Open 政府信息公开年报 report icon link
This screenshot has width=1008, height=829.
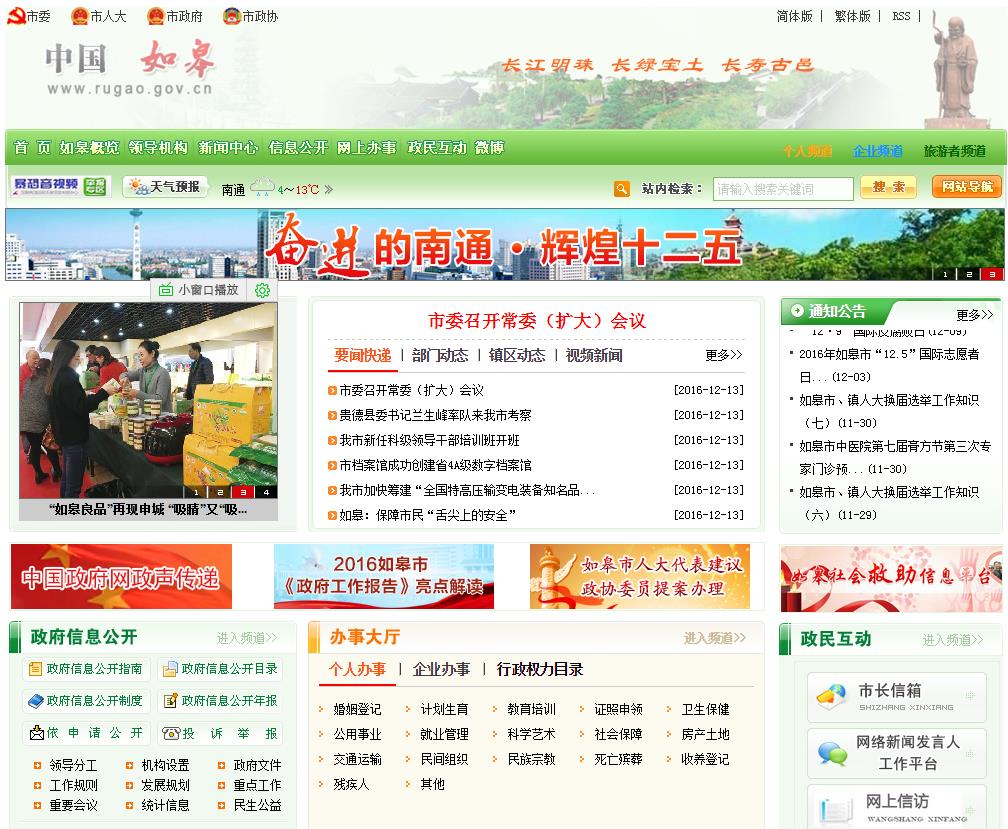(x=220, y=701)
